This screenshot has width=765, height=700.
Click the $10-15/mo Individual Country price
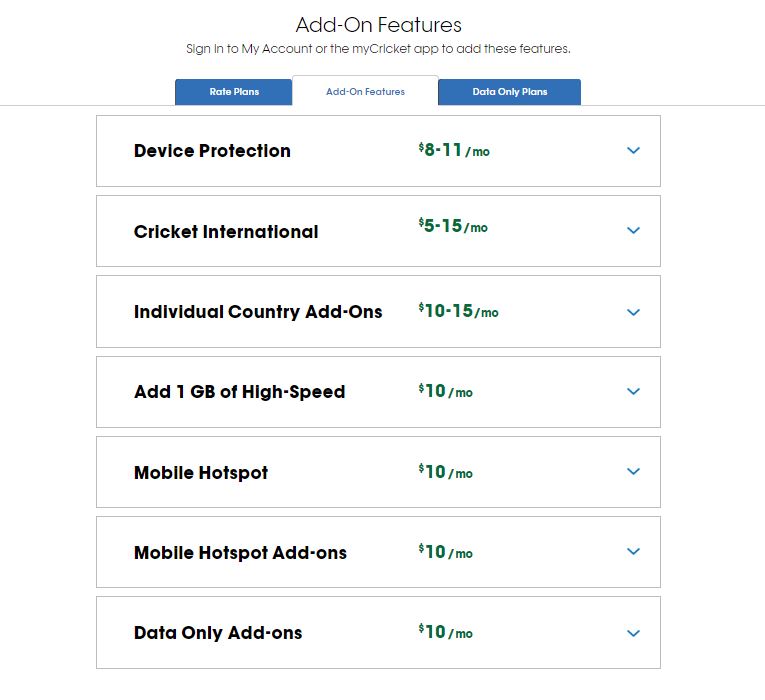click(x=458, y=312)
